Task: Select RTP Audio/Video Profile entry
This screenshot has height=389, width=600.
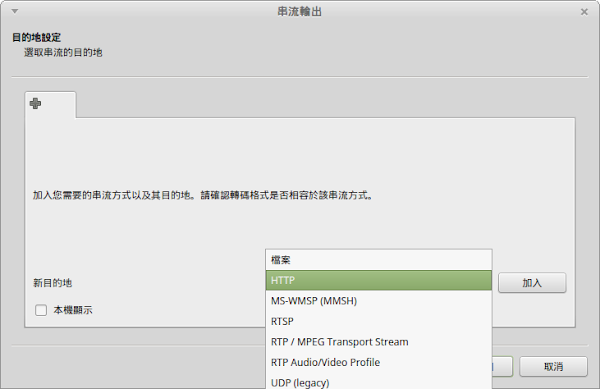Action: [x=378, y=362]
